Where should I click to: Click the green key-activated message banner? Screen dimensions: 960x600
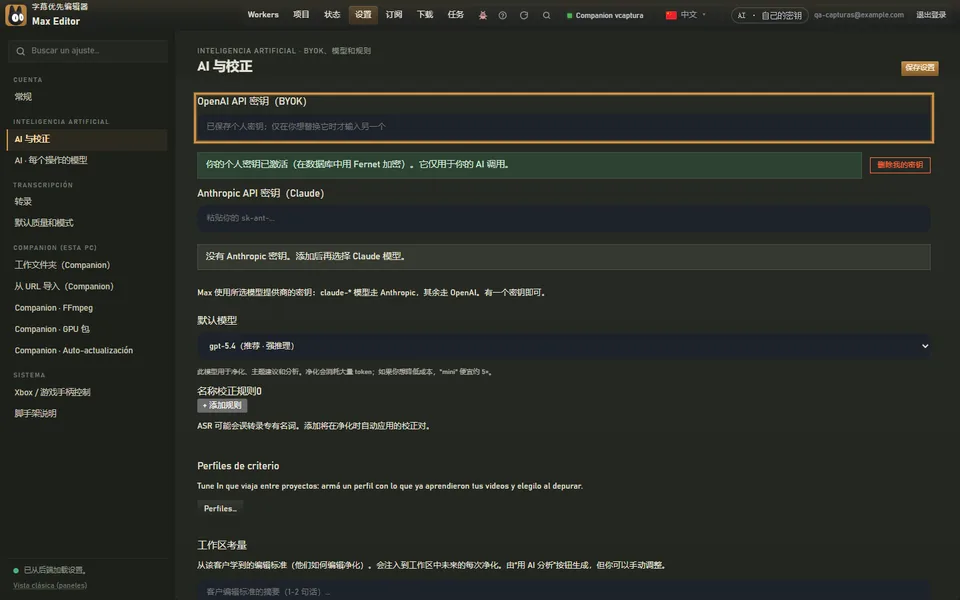tap(529, 165)
